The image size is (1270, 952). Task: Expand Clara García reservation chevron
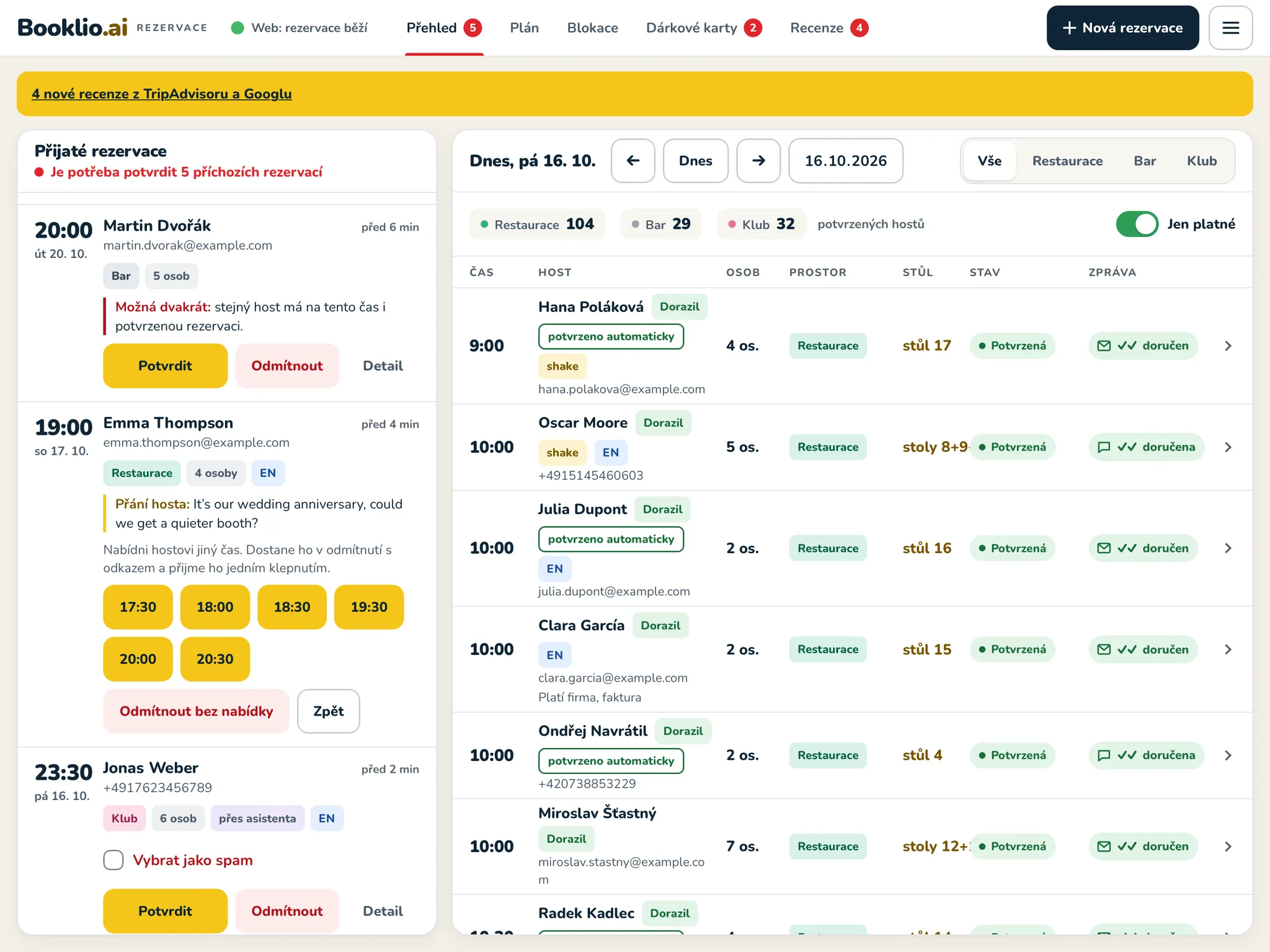pyautogui.click(x=1228, y=649)
